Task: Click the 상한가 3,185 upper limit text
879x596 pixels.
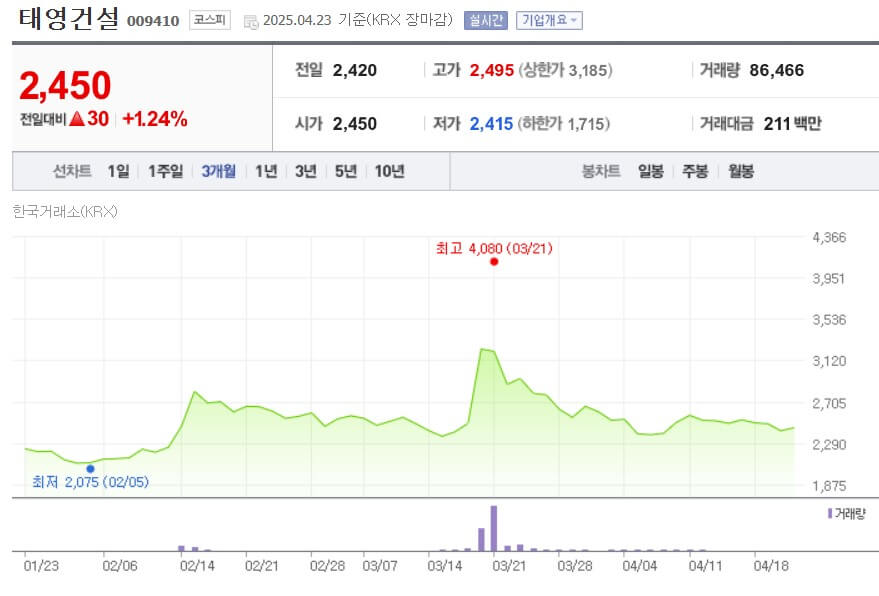Action: click(565, 71)
